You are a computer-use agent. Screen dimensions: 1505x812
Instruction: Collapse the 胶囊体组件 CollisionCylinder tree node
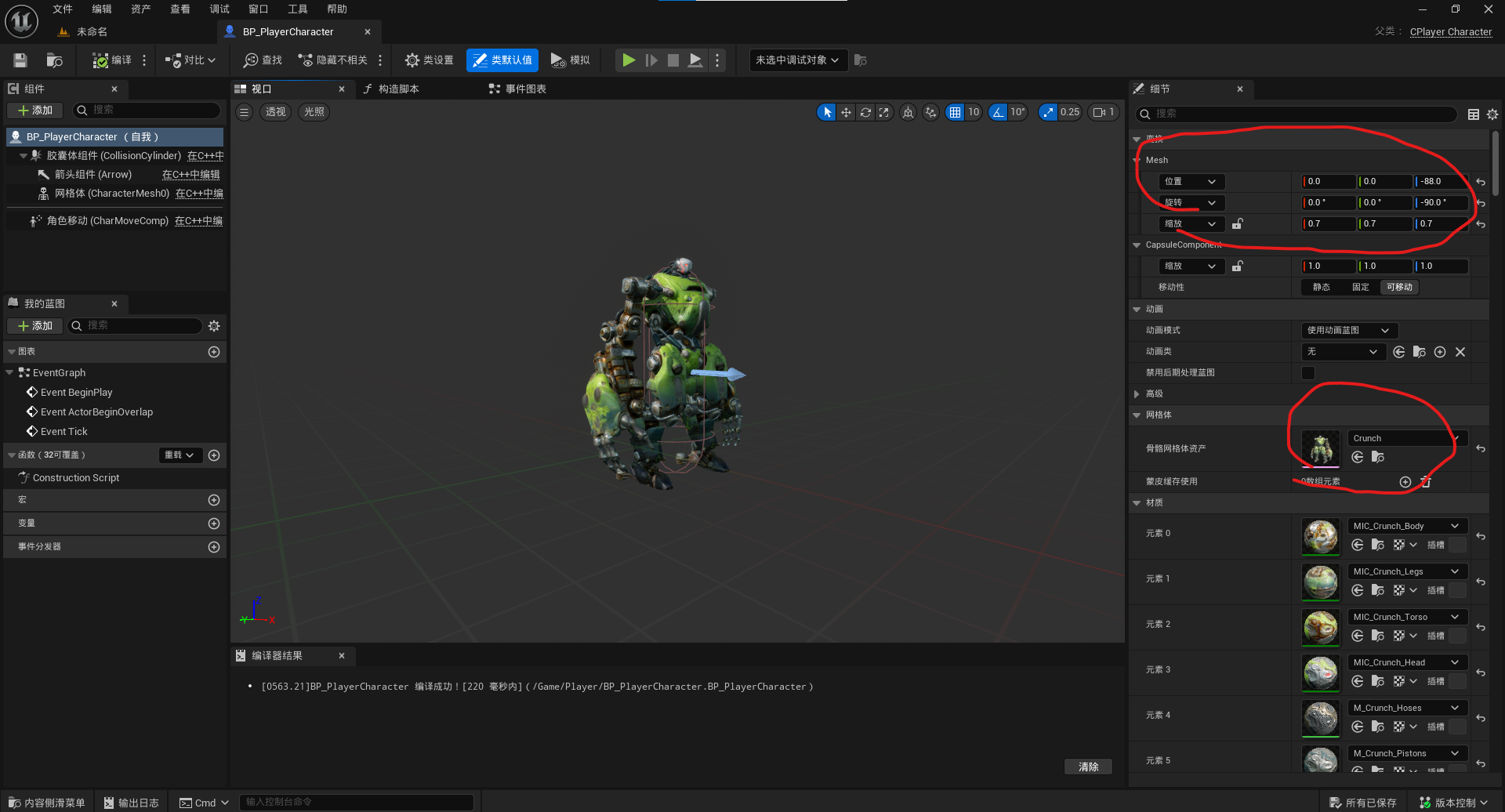click(24, 156)
